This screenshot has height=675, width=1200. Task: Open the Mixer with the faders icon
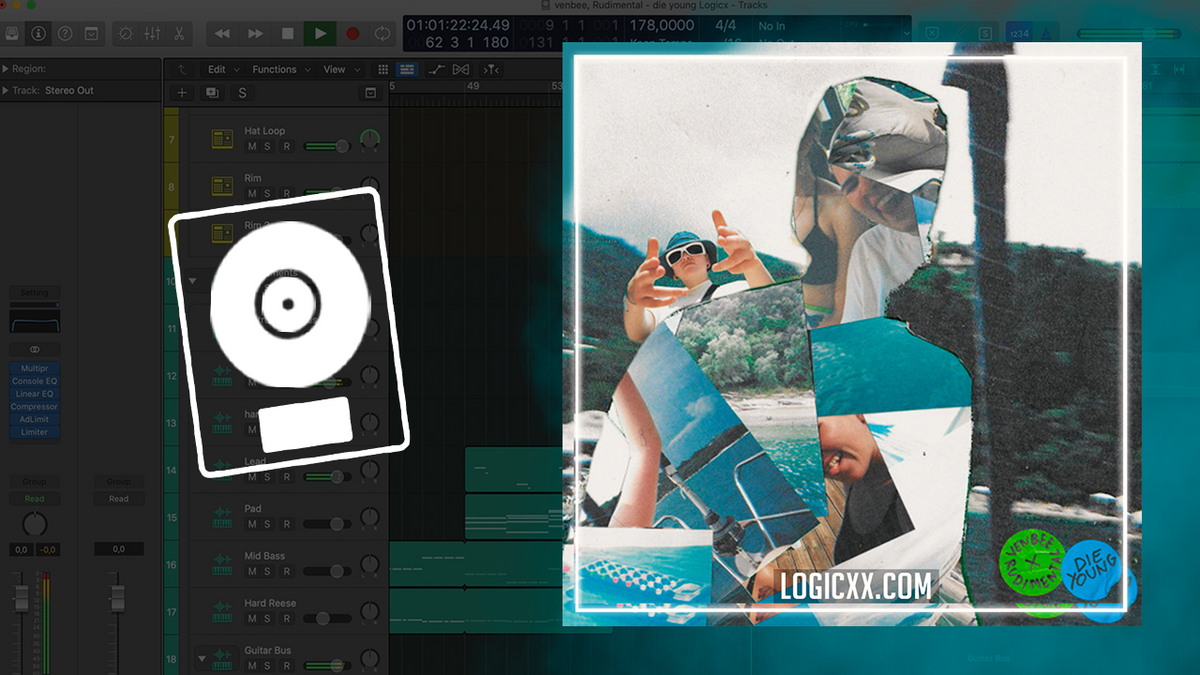[153, 34]
